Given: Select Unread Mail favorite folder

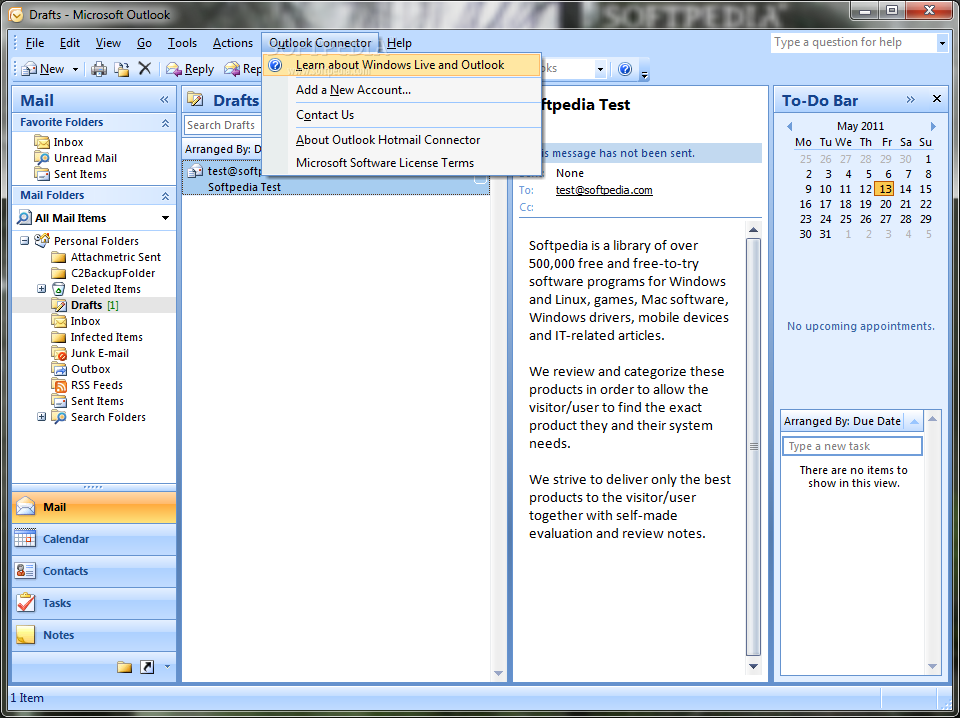Looking at the screenshot, I should pos(85,158).
